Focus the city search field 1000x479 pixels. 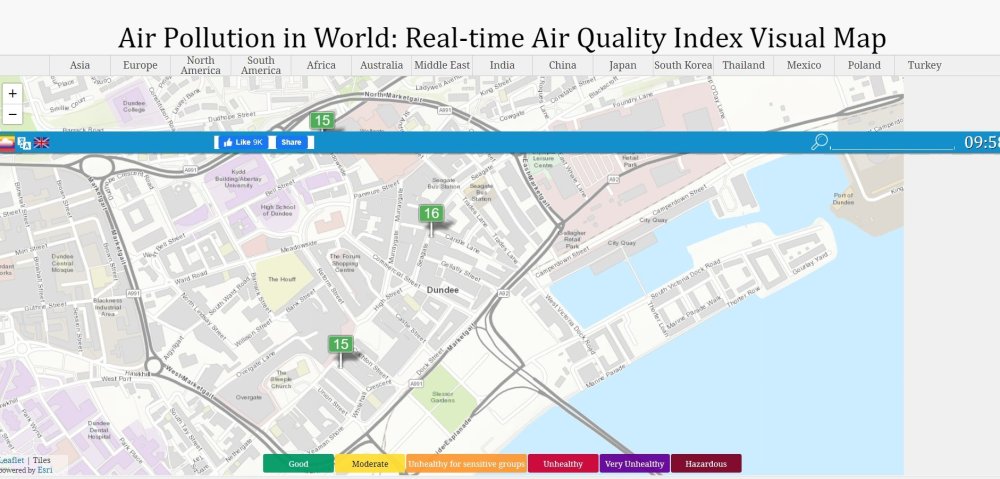point(892,142)
